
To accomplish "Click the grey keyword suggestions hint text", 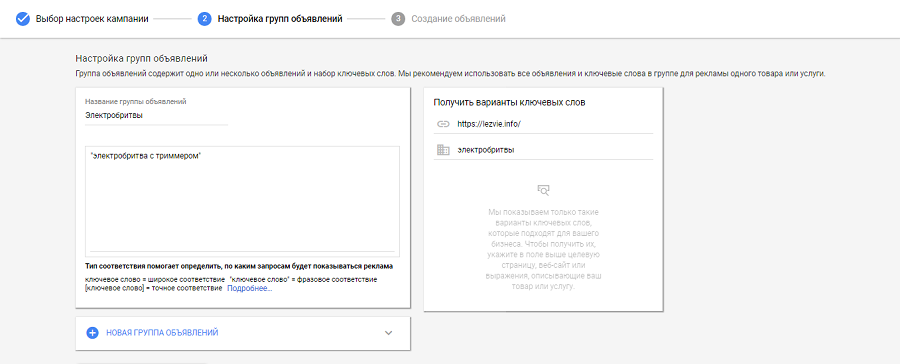I will click(544, 249).
